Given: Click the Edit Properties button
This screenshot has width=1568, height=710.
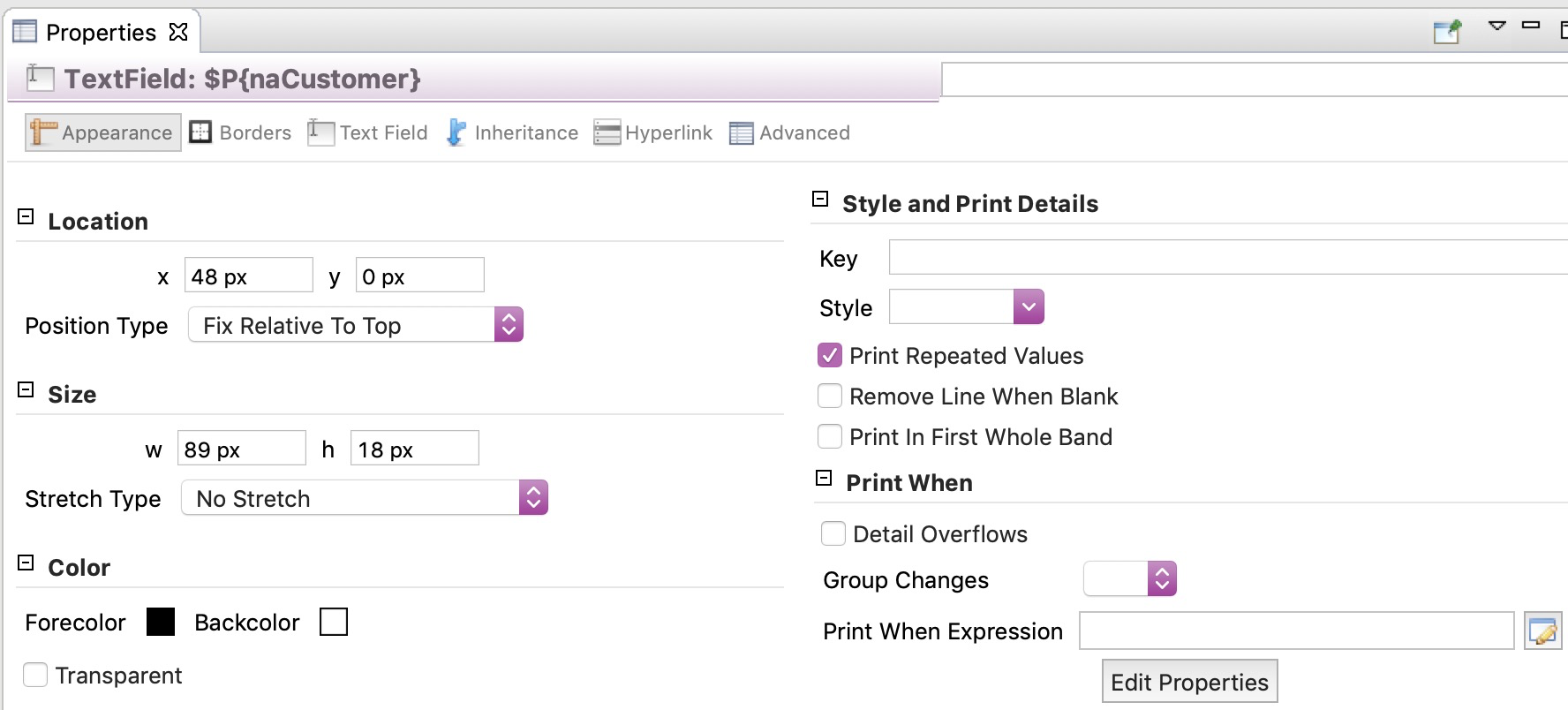Looking at the screenshot, I should [1189, 682].
